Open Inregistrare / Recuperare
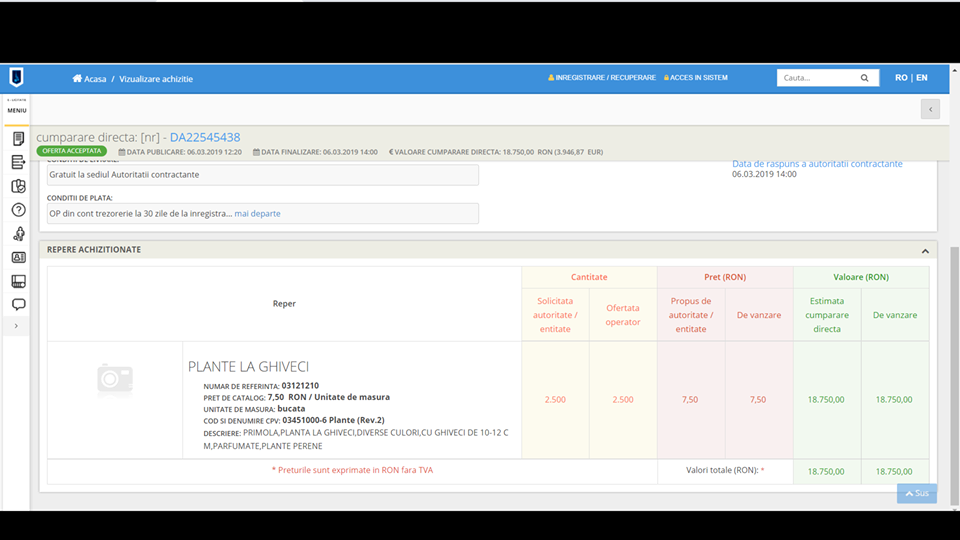The width and height of the screenshot is (960, 540). [602, 78]
